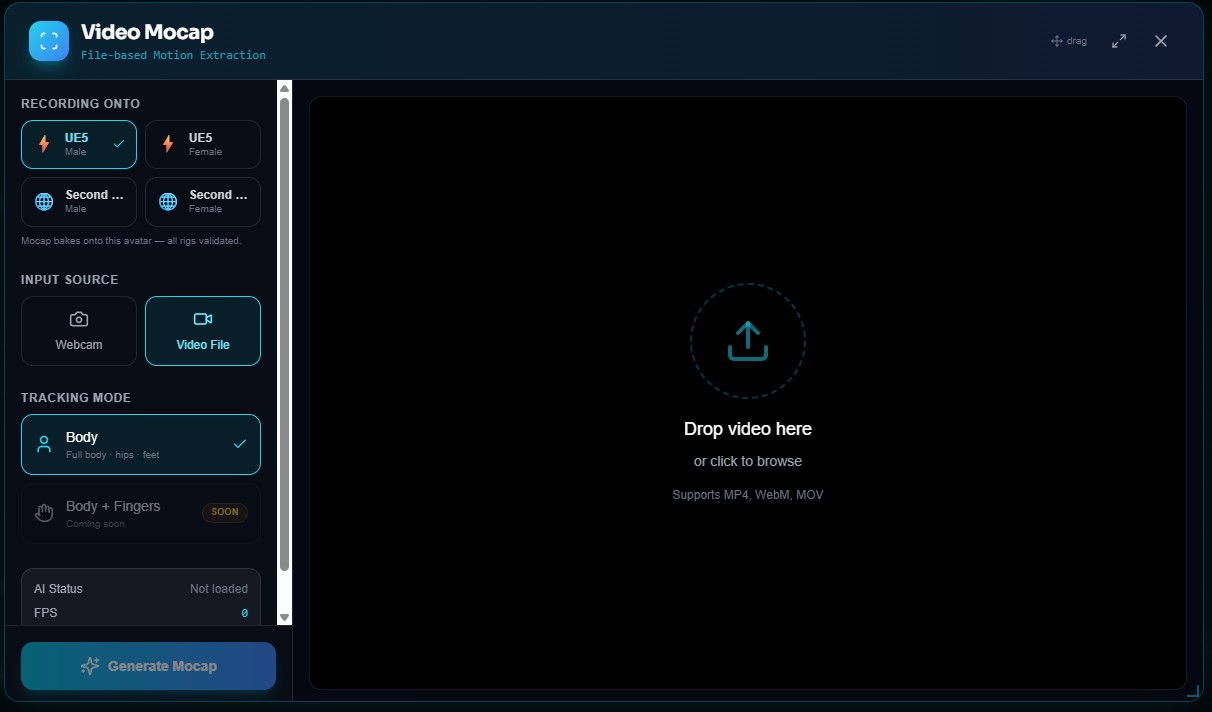This screenshot has height=712, width=1212.
Task: Click the upload icon in drop zone
Action: pyautogui.click(x=748, y=341)
